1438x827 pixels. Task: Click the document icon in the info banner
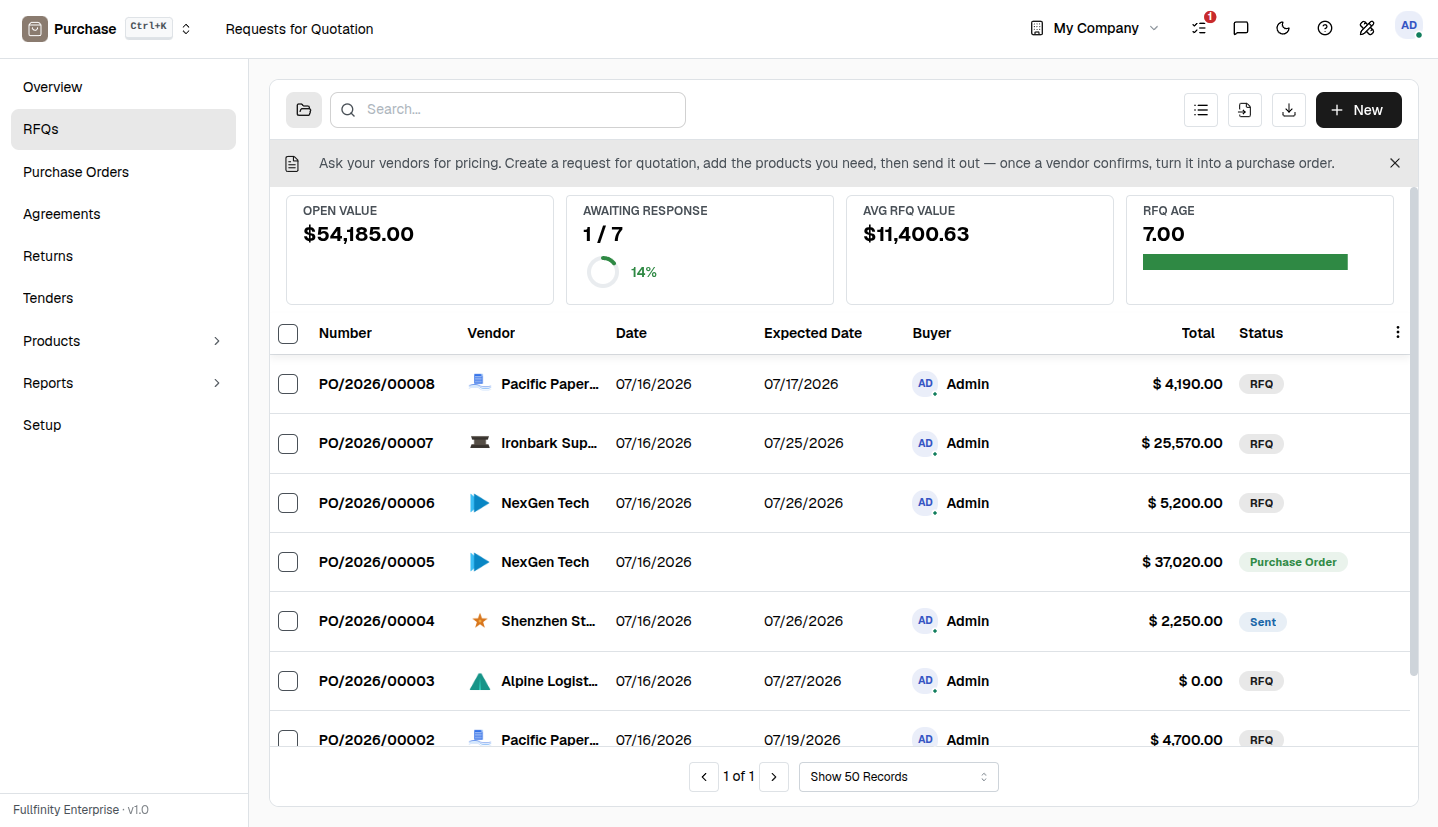(292, 163)
